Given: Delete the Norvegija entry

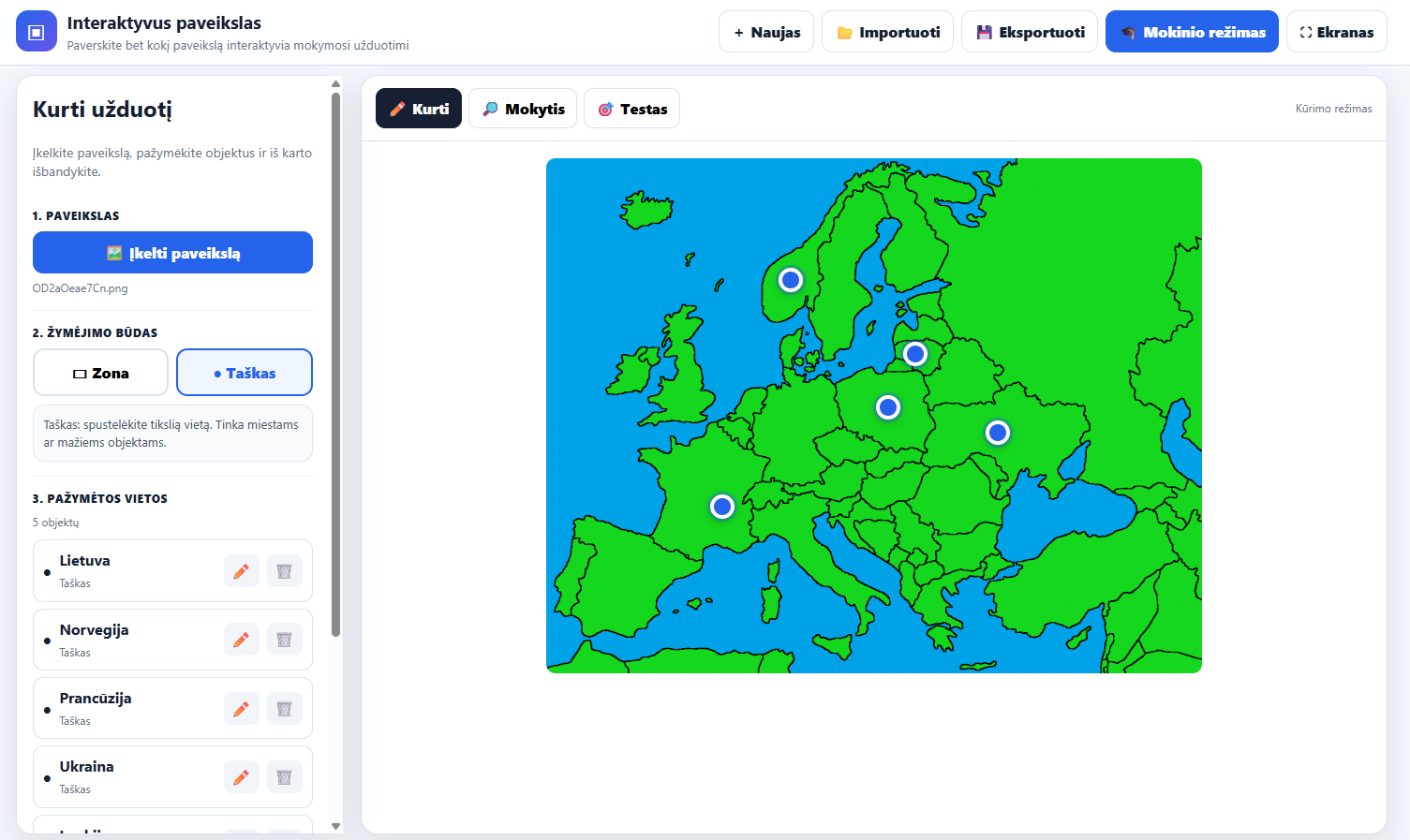Looking at the screenshot, I should click(285, 640).
